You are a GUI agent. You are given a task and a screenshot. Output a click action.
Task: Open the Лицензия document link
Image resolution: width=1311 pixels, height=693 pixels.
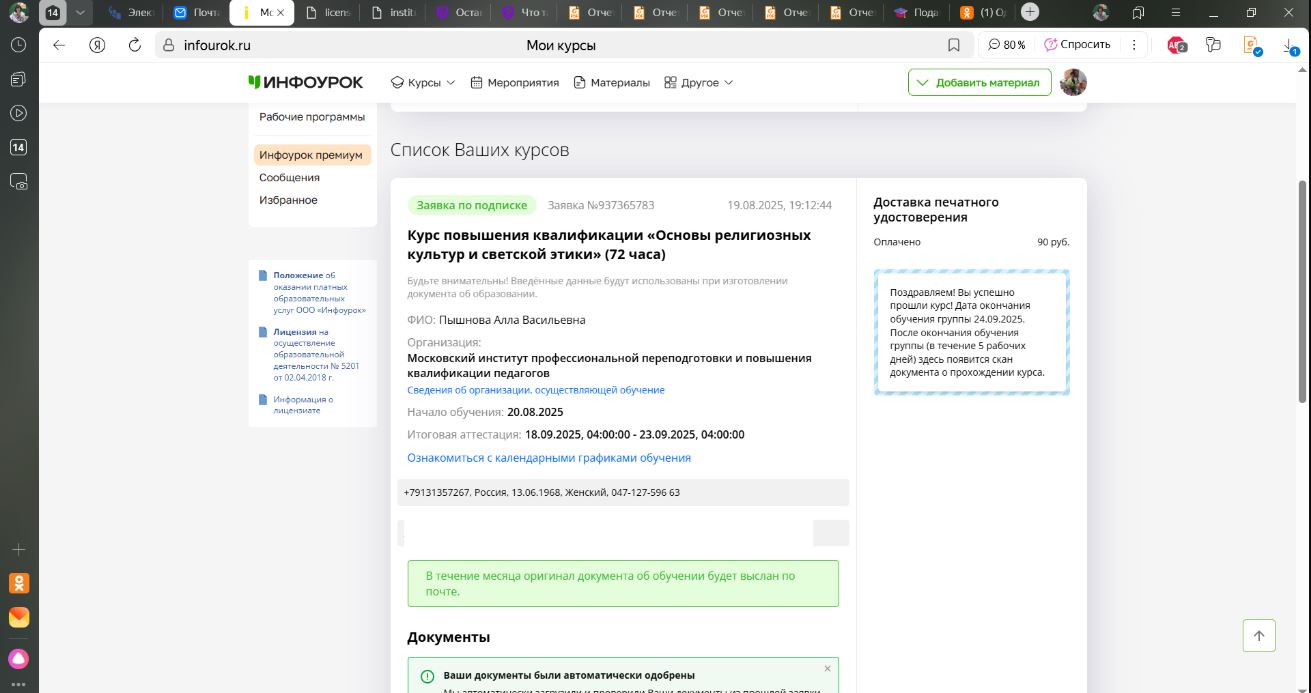(295, 331)
